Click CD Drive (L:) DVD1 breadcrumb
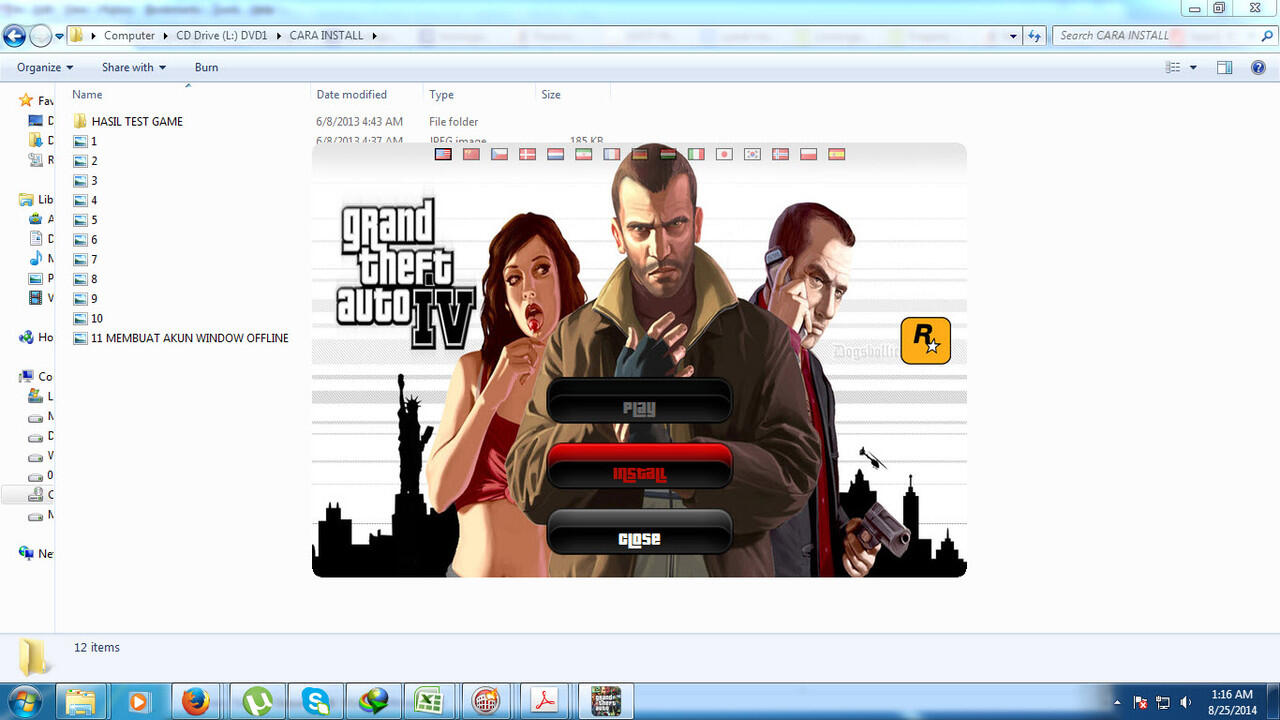1280x720 pixels. [x=223, y=35]
